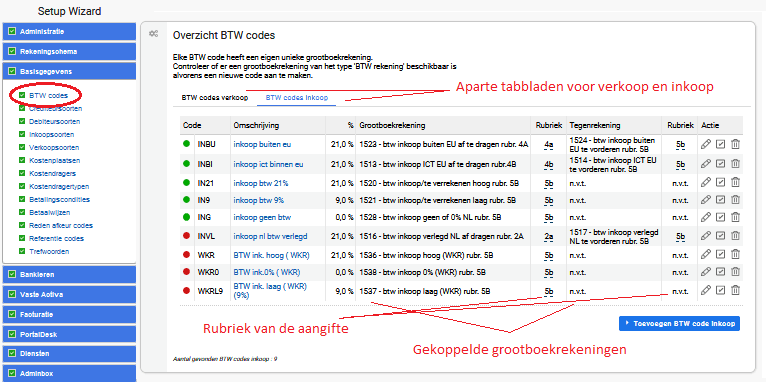The image size is (766, 383).
Task: Delete the INBU BTW code
Action: coord(735,144)
